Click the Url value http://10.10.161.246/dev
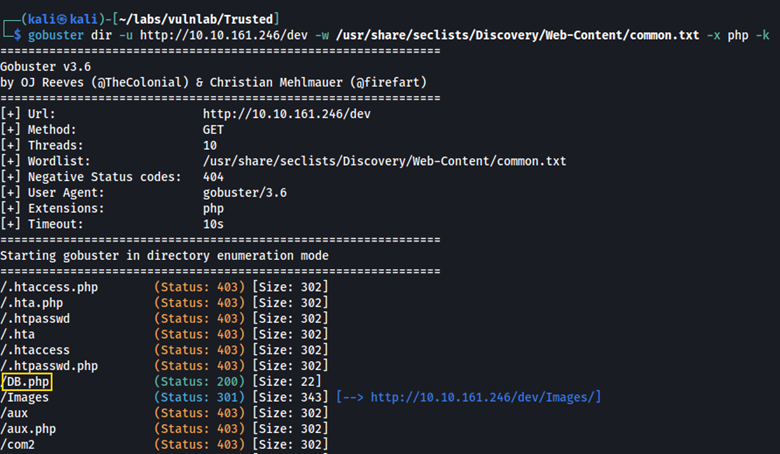This screenshot has width=780, height=454. [x=287, y=114]
